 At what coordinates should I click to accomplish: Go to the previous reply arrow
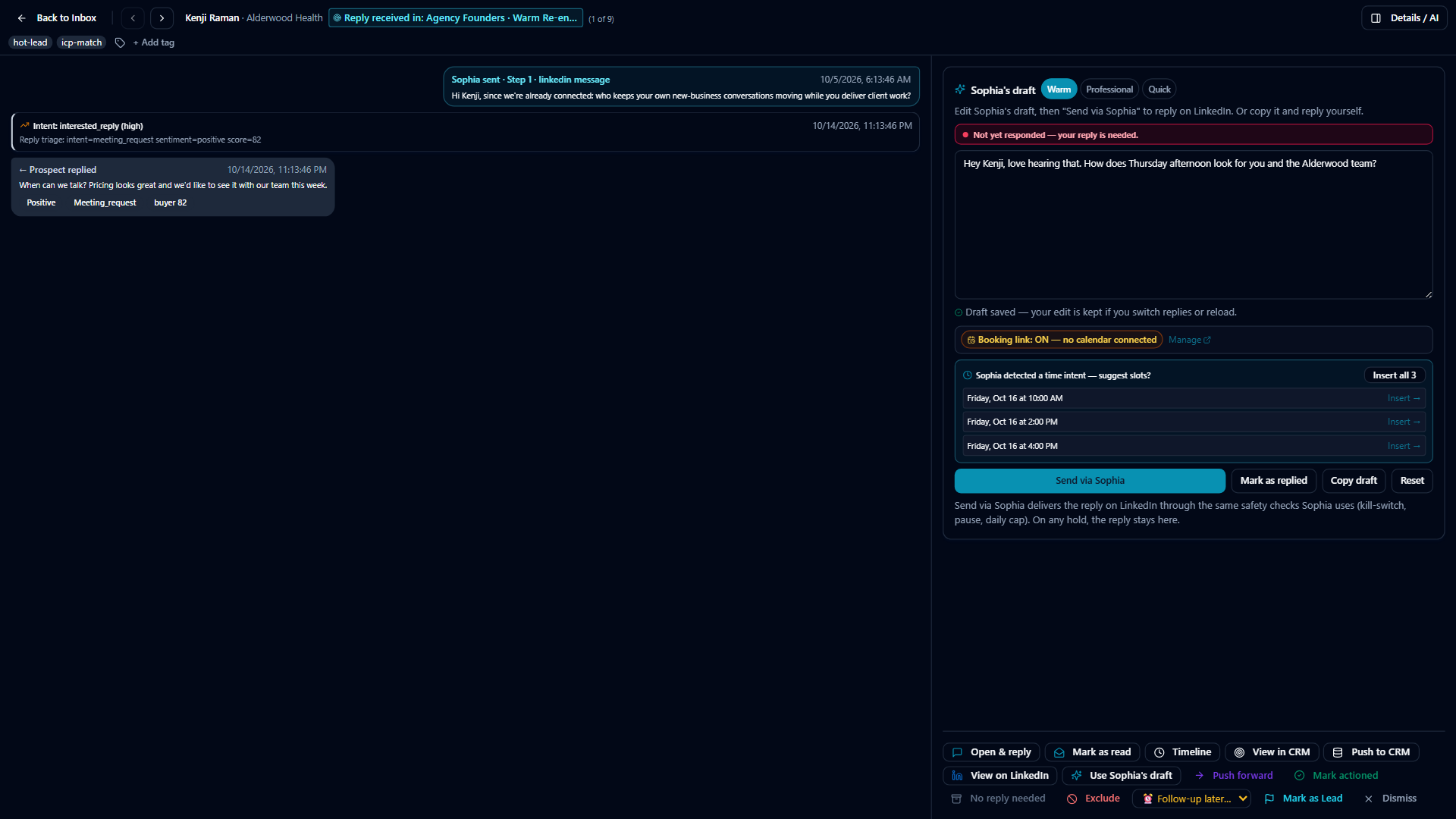(x=133, y=18)
